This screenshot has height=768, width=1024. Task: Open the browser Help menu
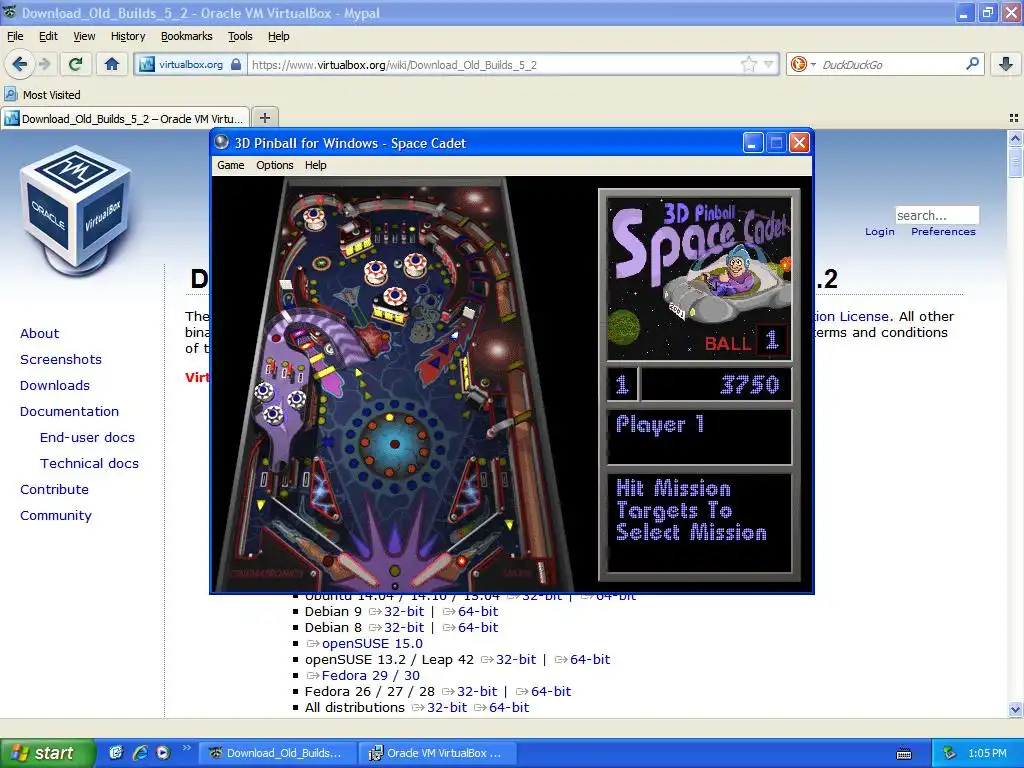pos(279,36)
